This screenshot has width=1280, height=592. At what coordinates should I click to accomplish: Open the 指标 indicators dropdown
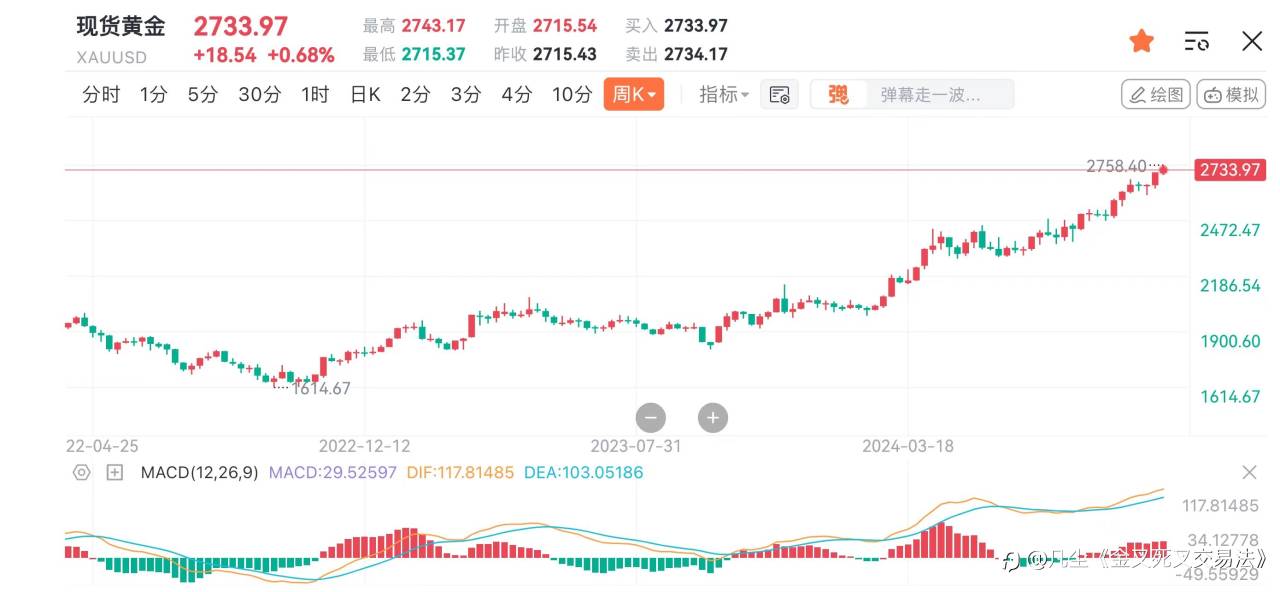click(724, 95)
